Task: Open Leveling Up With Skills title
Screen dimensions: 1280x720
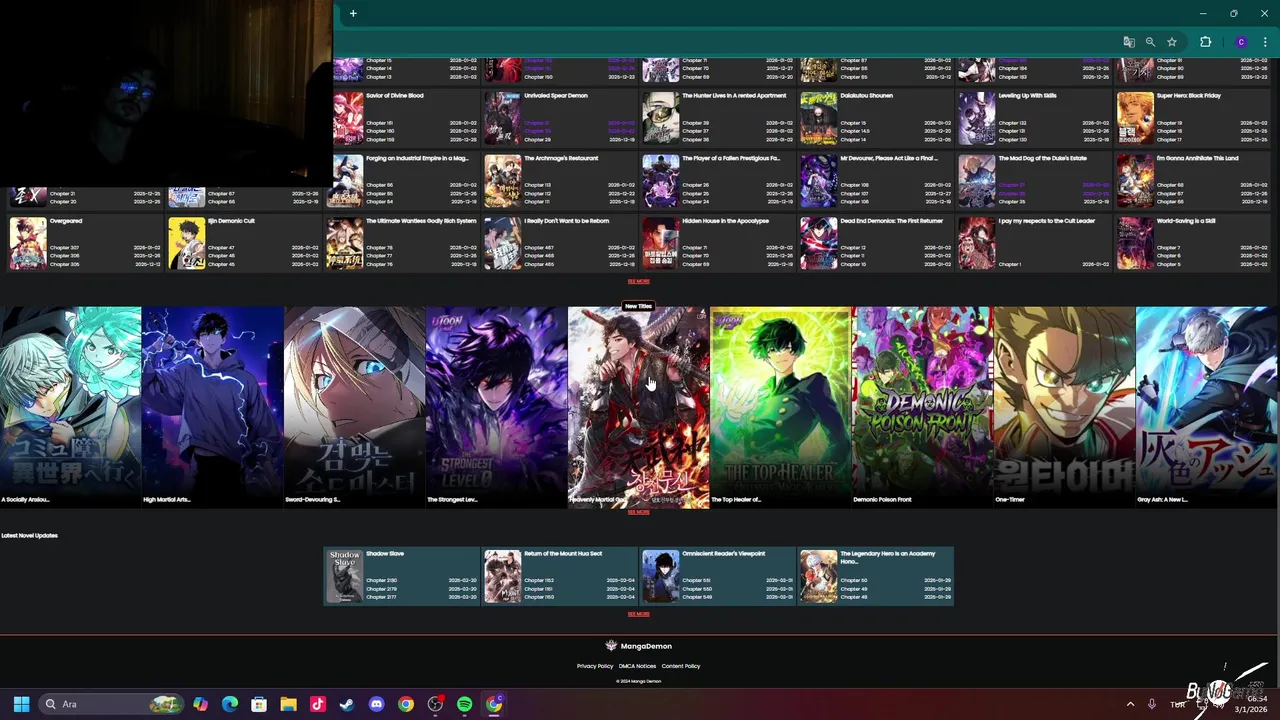Action: pyautogui.click(x=1027, y=96)
